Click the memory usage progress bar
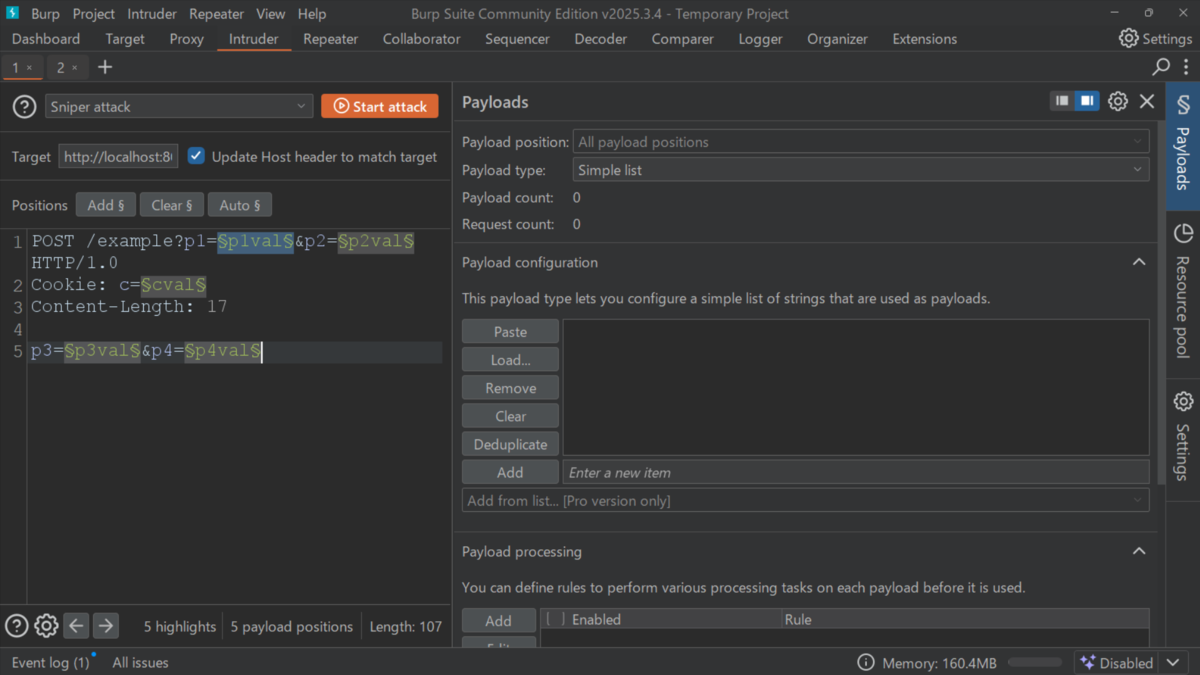This screenshot has width=1200, height=675. pyautogui.click(x=1034, y=663)
